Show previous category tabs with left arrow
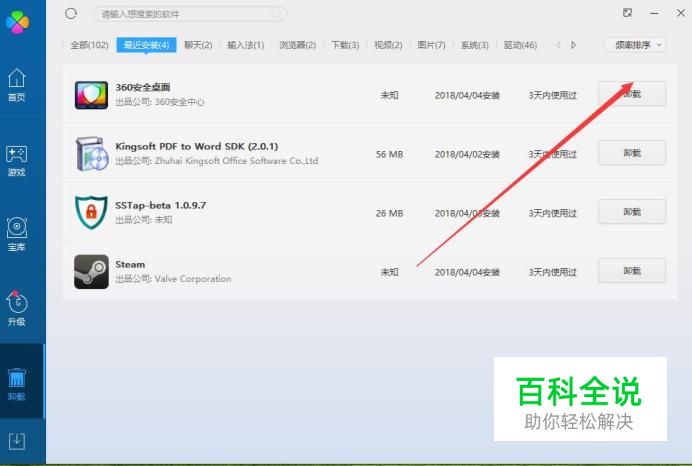Screen dimensions: 692x466 click(x=558, y=45)
